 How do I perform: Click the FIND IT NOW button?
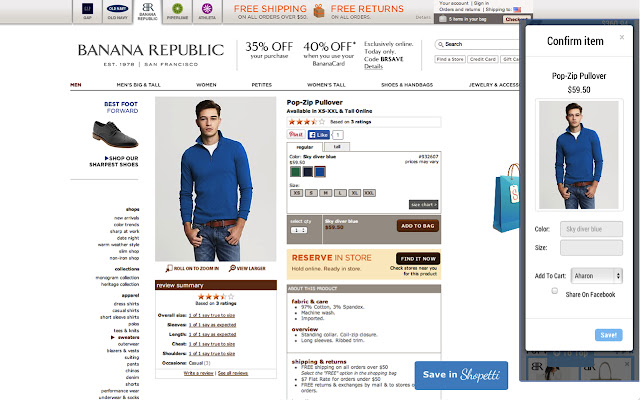[x=418, y=258]
